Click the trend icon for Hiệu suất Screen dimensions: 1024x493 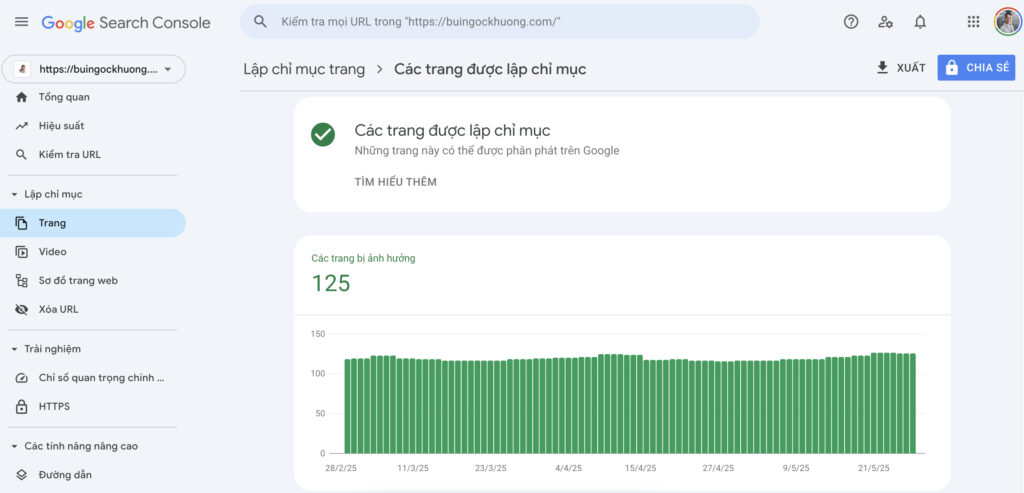tap(22, 126)
